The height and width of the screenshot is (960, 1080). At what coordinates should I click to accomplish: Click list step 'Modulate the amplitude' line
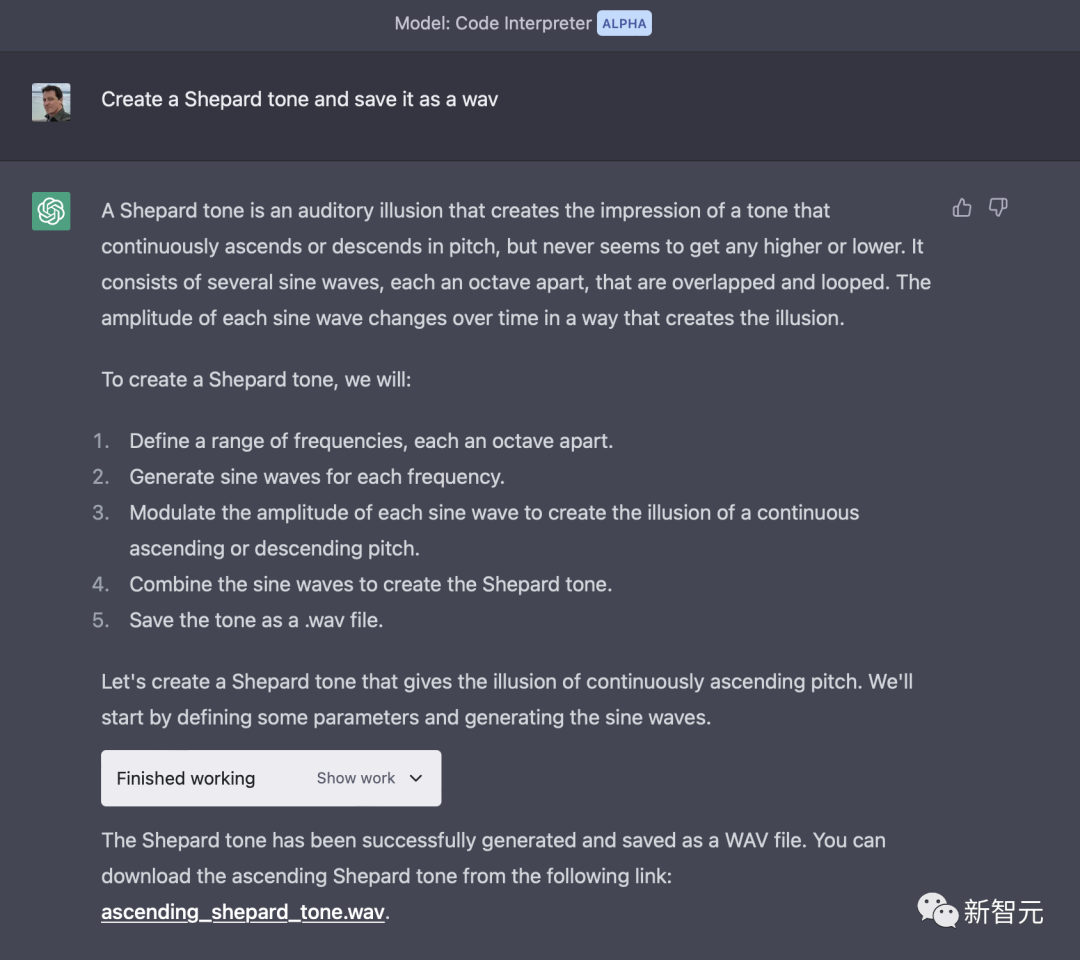tap(494, 512)
